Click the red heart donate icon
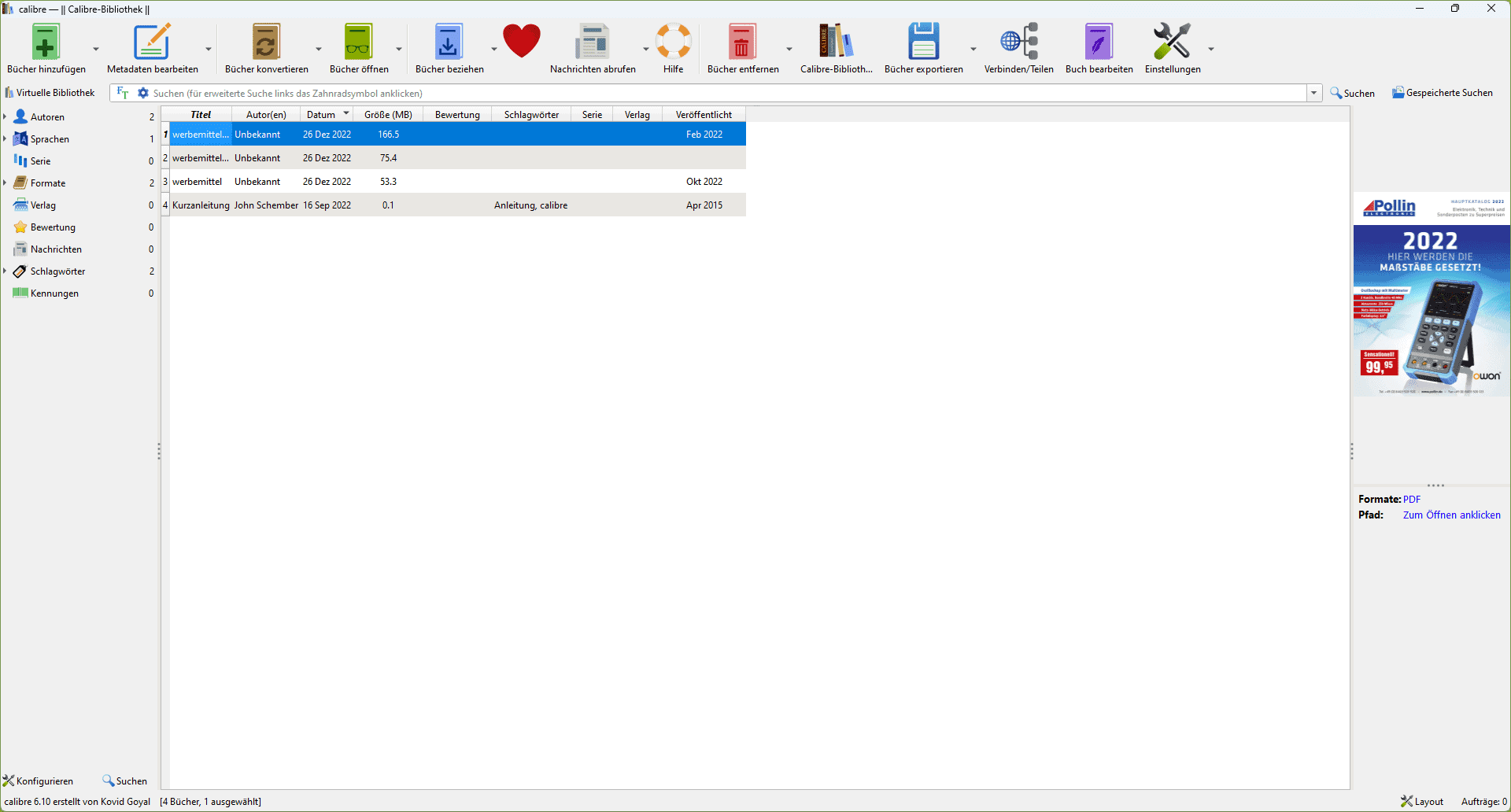Viewport: 1511px width, 812px height. click(522, 42)
